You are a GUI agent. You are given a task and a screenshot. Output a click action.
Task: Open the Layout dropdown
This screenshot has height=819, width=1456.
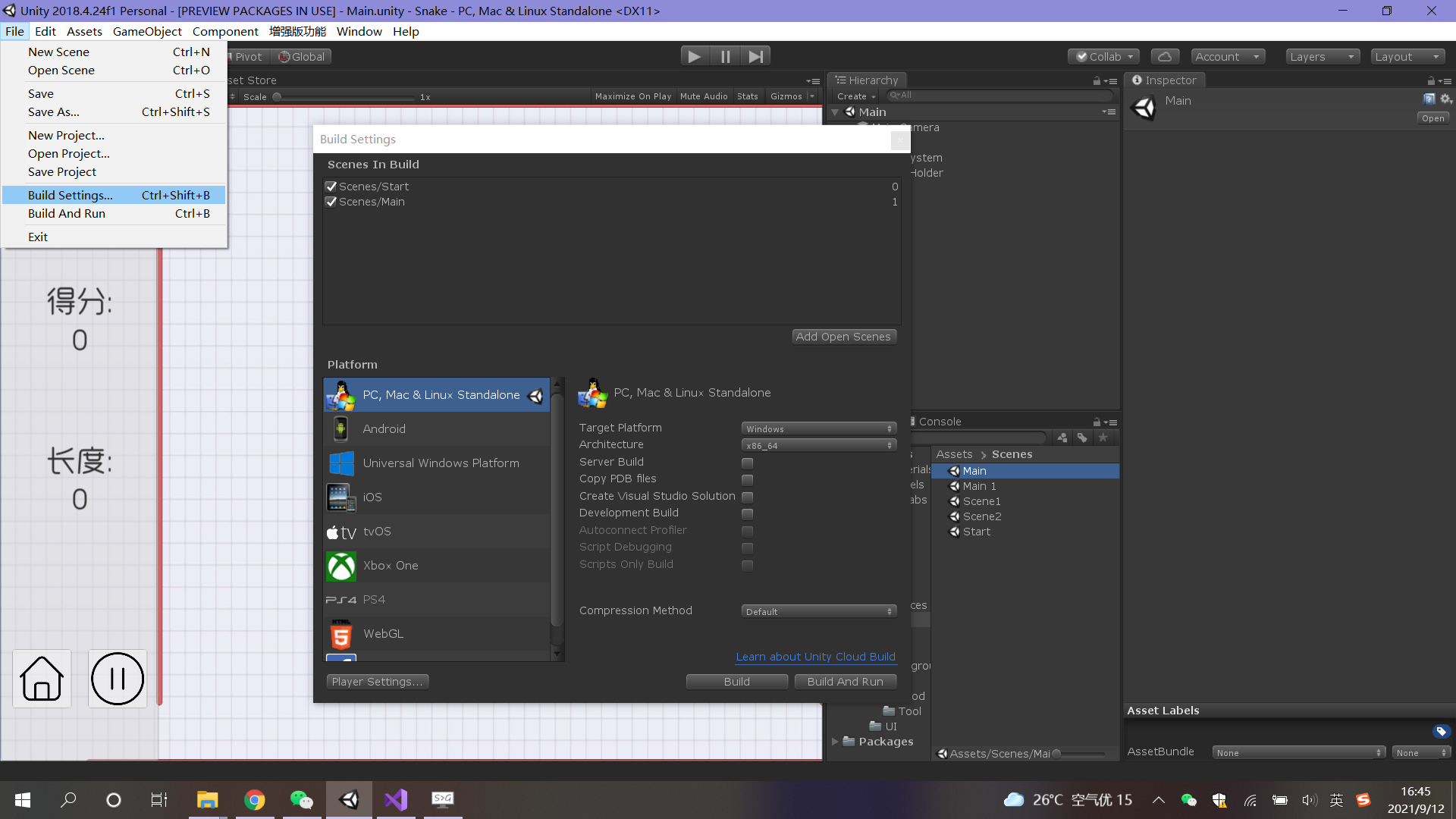pos(1407,56)
